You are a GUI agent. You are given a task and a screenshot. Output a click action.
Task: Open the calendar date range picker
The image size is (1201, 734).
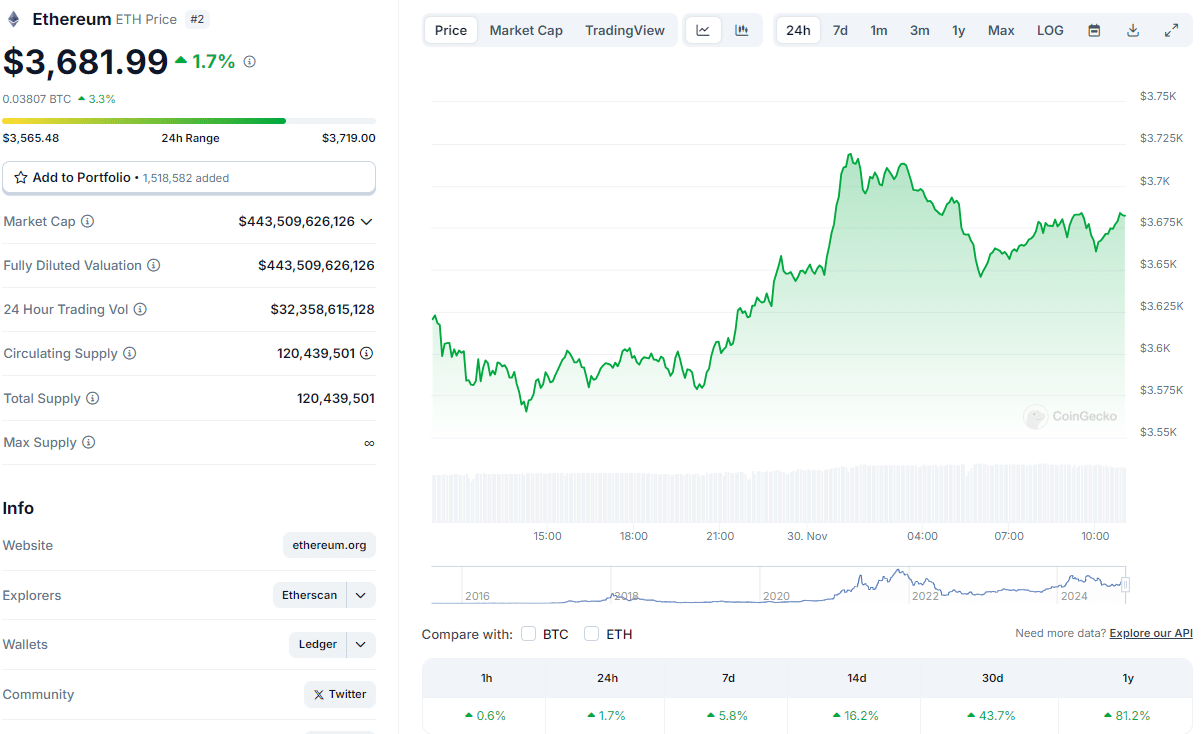click(x=1094, y=30)
